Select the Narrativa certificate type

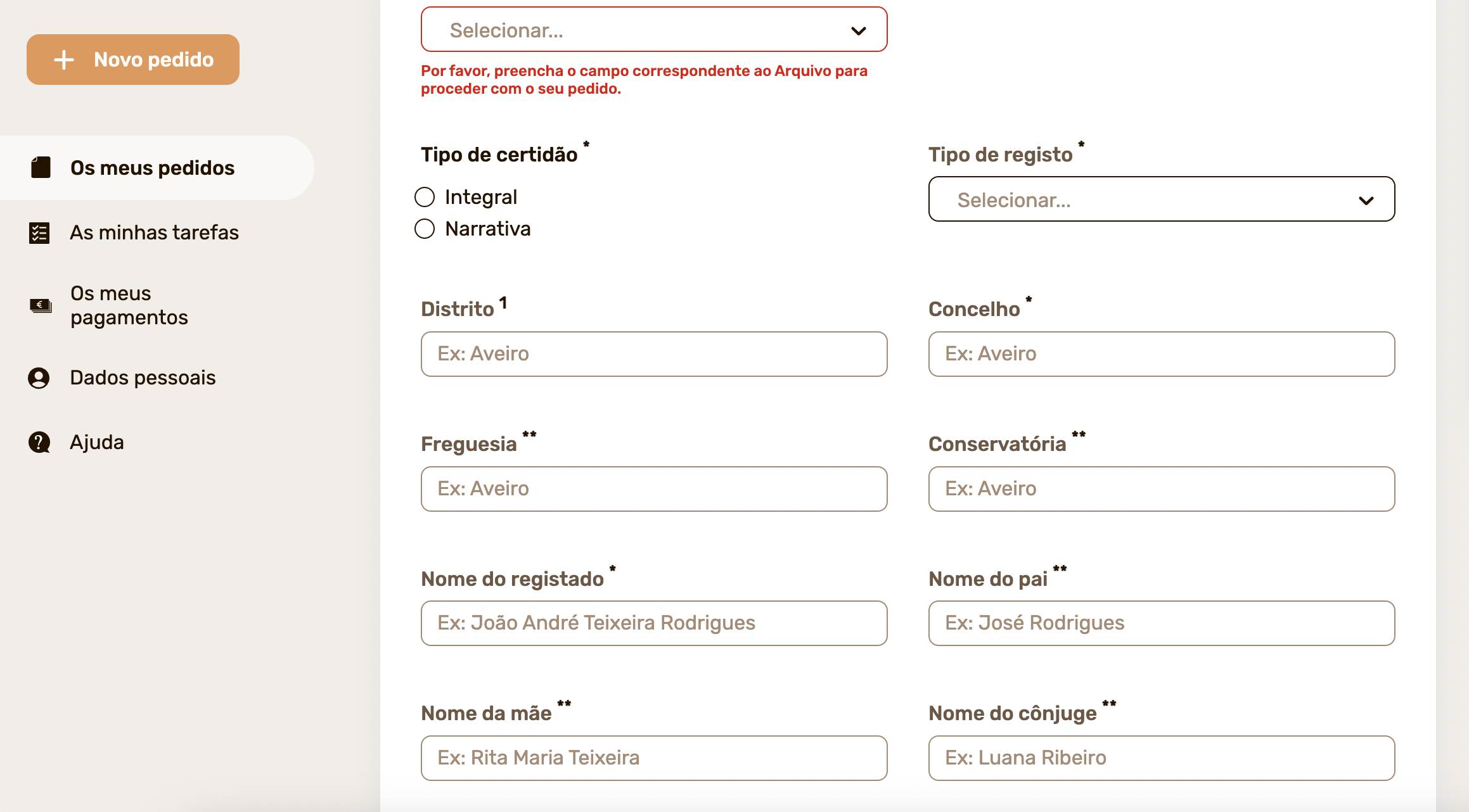click(x=425, y=229)
